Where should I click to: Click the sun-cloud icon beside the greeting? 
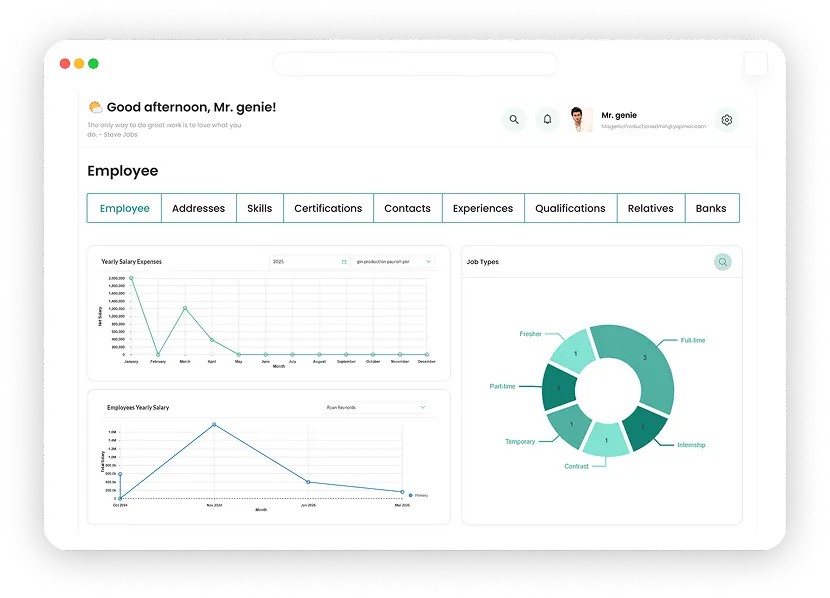click(x=95, y=107)
